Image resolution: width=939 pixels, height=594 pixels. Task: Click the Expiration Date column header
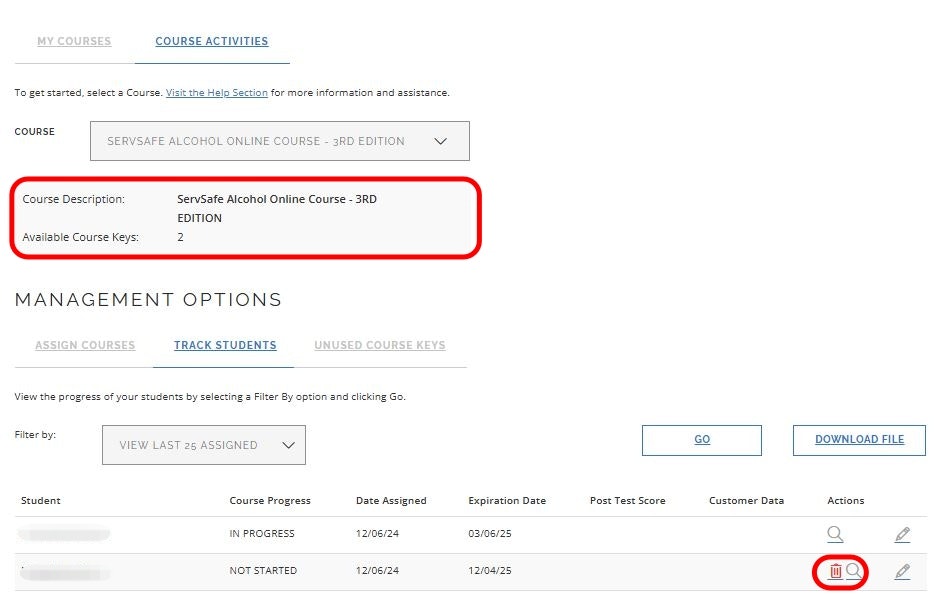[507, 501]
